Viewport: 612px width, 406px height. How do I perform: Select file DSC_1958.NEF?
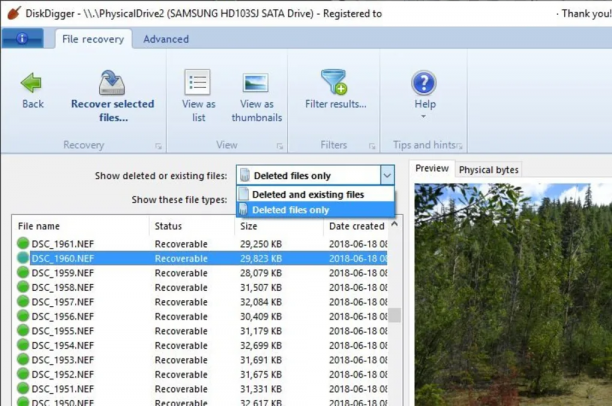point(63,287)
